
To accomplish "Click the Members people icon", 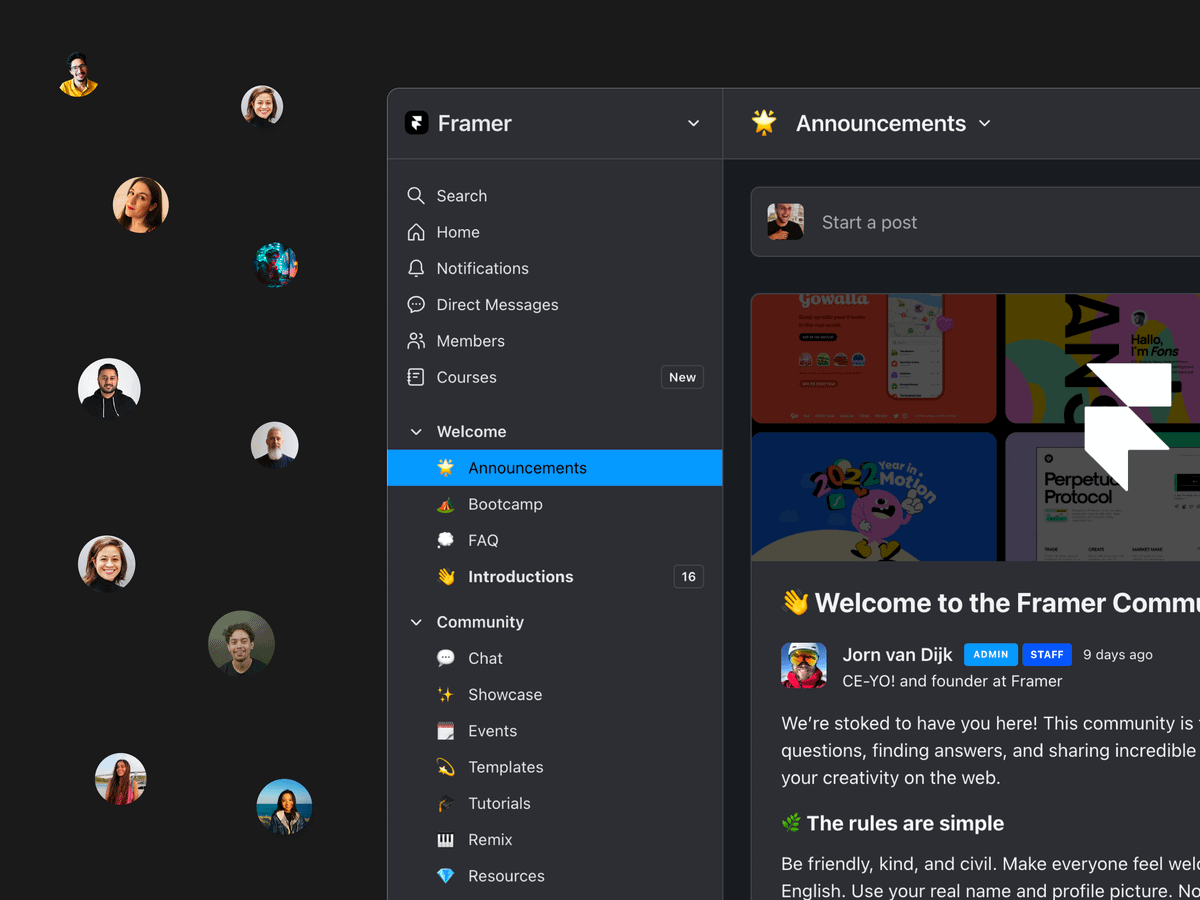I will point(416,341).
